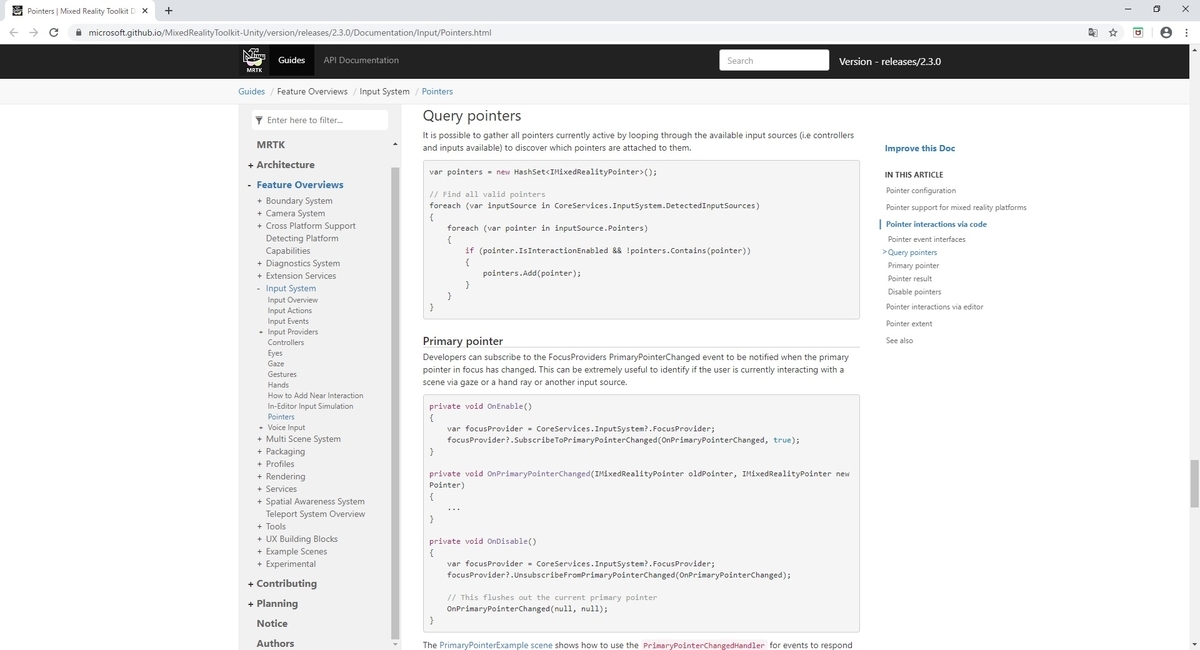The height and width of the screenshot is (650, 1200).
Task: Open Guides breadcrumb link
Action: click(251, 91)
